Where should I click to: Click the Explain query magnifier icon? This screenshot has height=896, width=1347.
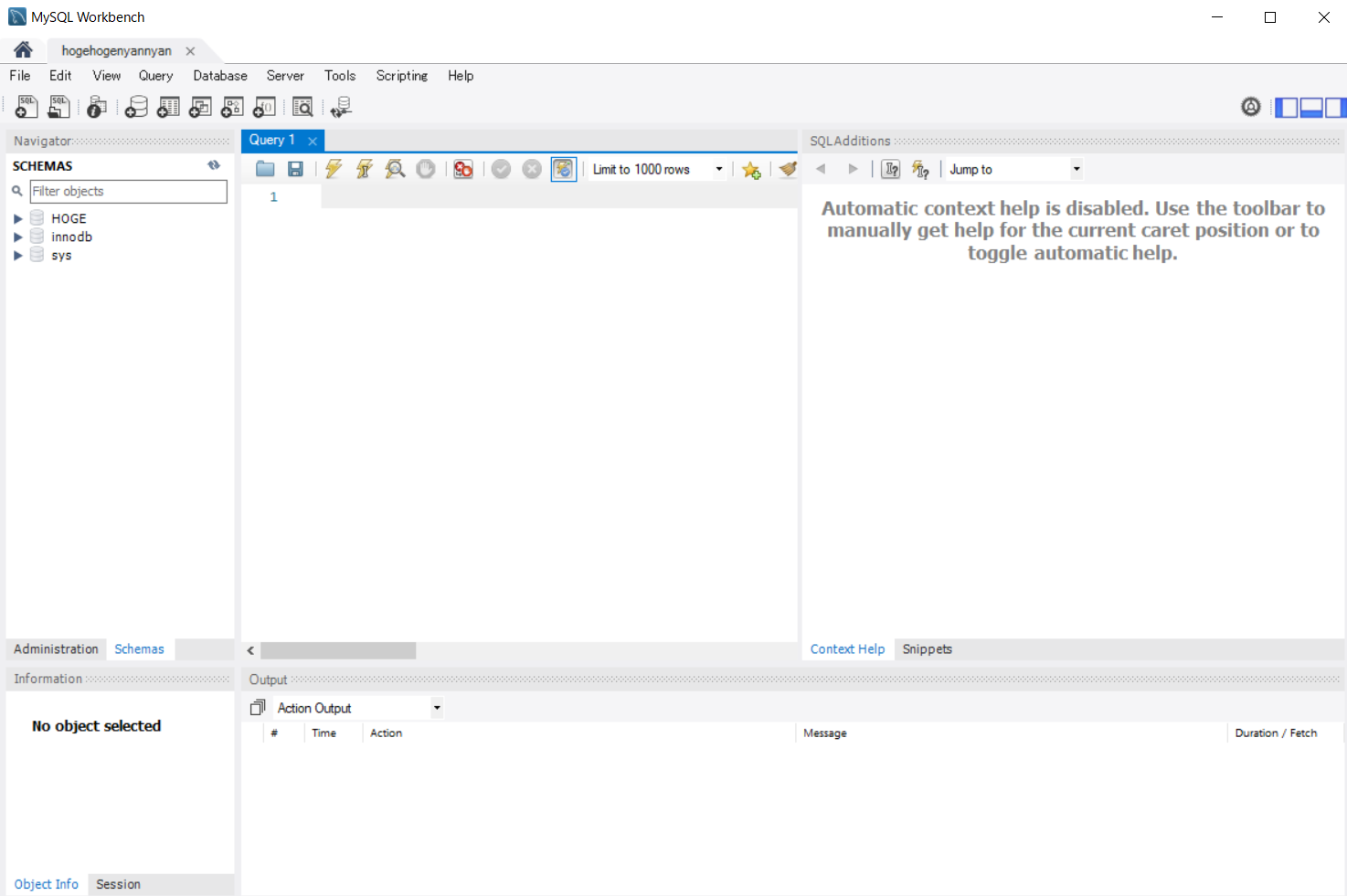click(395, 169)
